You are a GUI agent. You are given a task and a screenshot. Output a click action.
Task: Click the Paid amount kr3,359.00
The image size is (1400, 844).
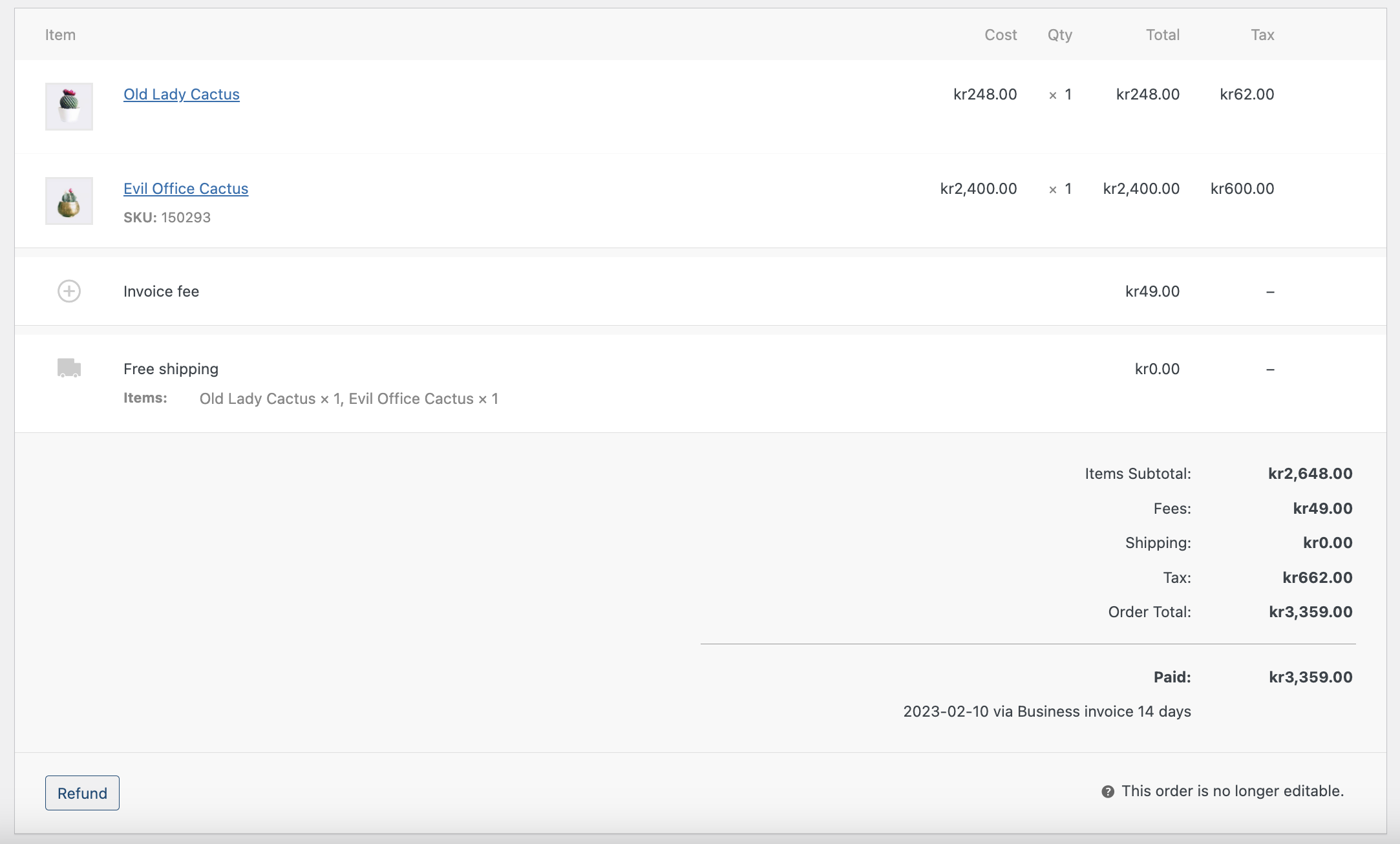pyautogui.click(x=1311, y=677)
